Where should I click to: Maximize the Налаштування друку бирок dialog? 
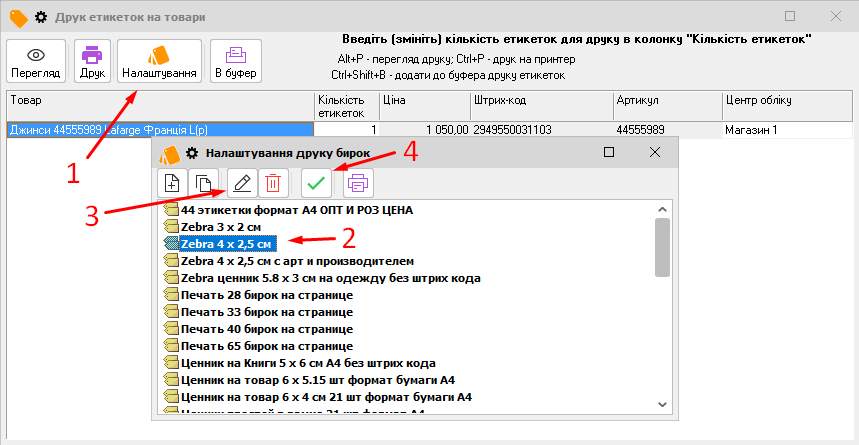(x=609, y=152)
